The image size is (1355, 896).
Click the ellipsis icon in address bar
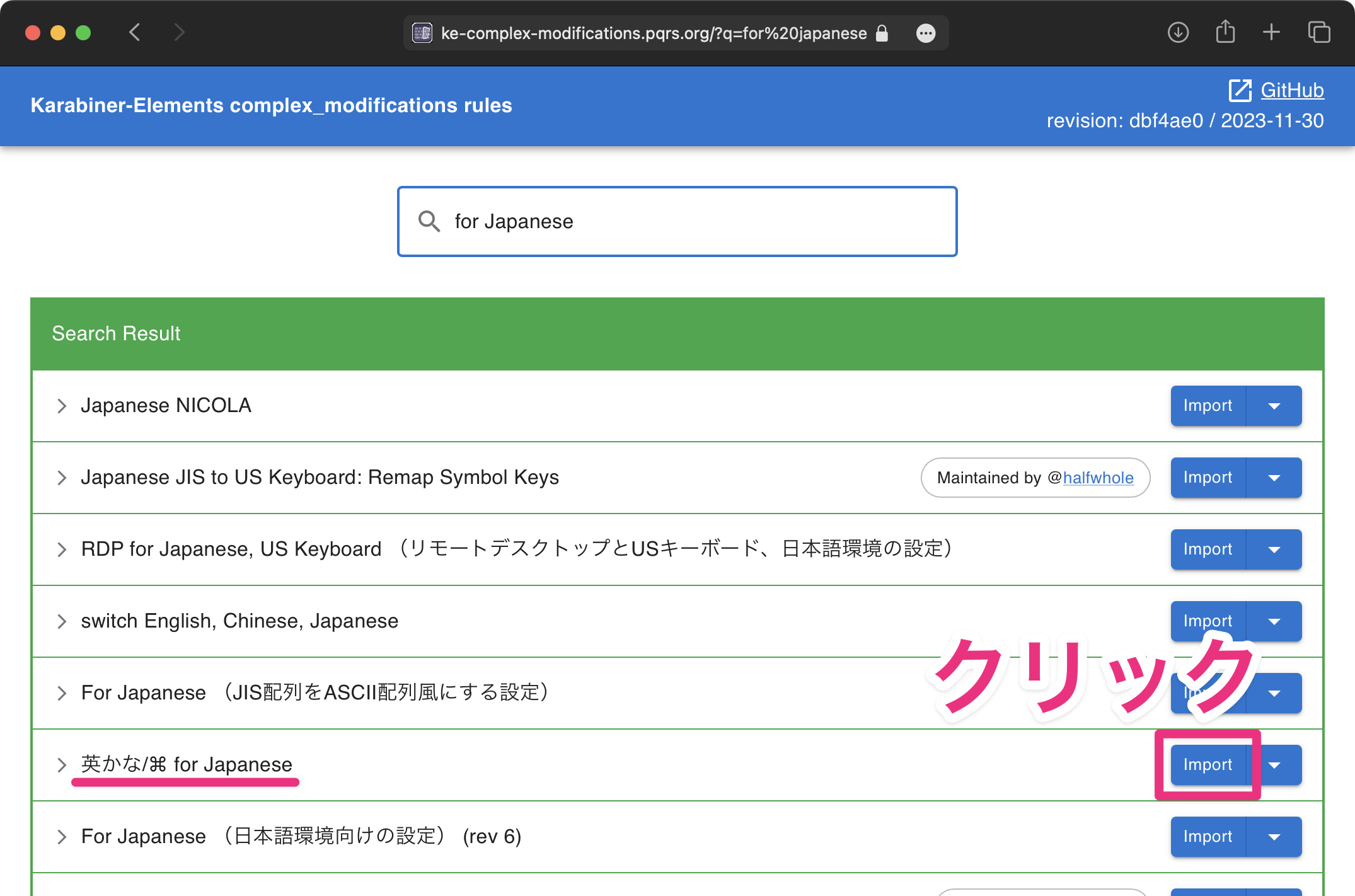pos(925,33)
